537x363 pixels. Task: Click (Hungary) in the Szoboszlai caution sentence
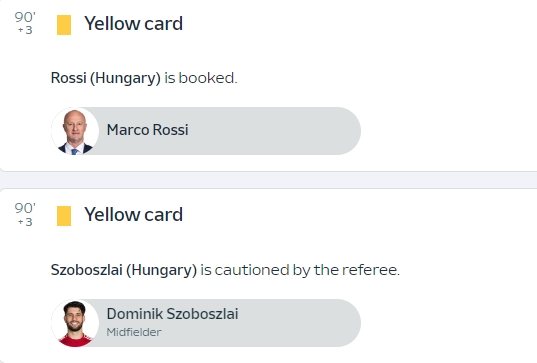coord(162,271)
